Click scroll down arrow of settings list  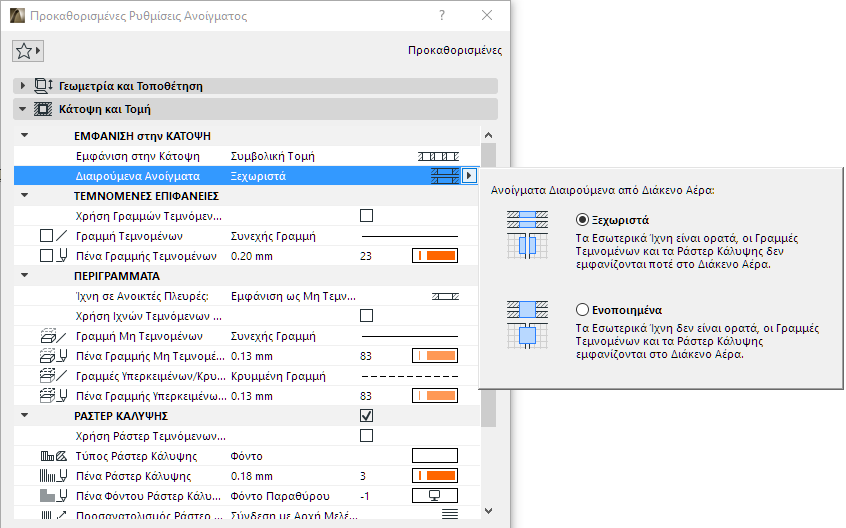[x=488, y=511]
